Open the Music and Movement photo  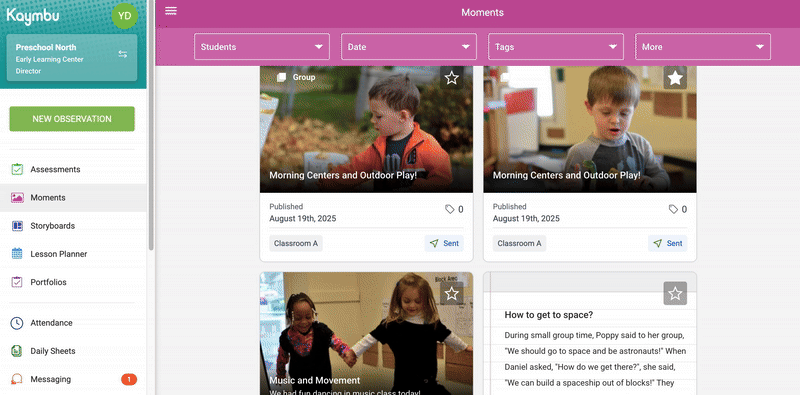366,333
